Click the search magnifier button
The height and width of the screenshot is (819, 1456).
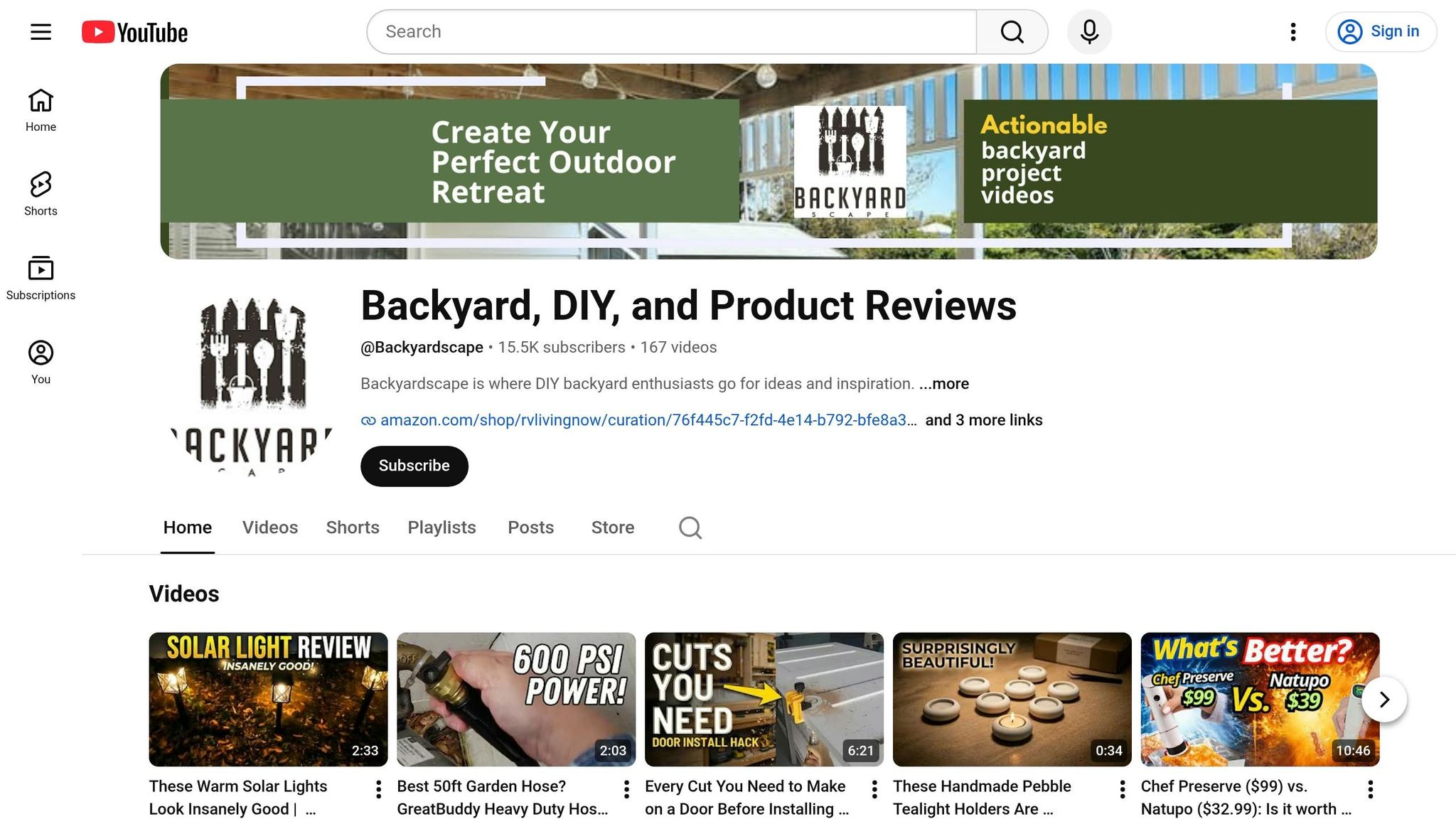pos(1012,32)
